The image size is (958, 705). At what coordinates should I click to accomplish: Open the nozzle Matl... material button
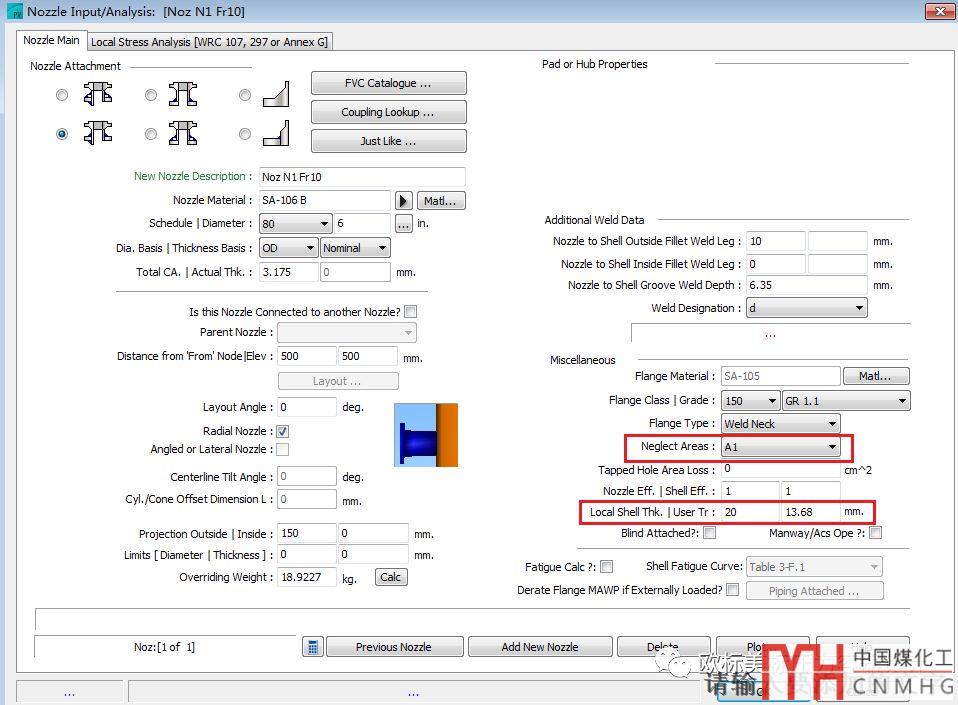(x=441, y=200)
